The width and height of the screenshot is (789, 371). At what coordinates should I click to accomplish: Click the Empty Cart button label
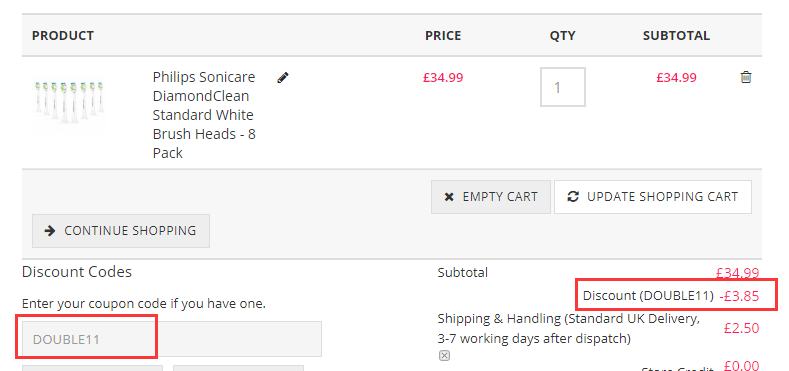pos(500,196)
